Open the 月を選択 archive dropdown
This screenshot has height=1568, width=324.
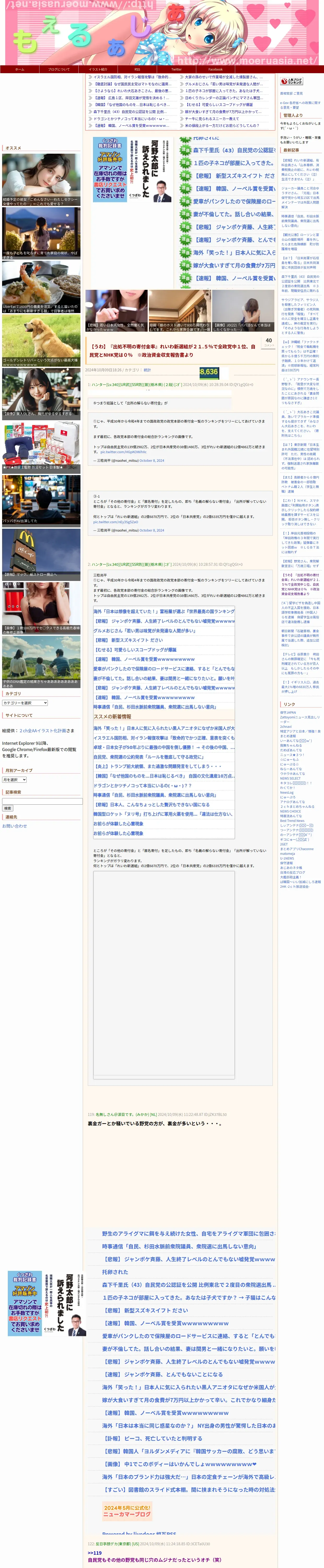tap(14, 780)
